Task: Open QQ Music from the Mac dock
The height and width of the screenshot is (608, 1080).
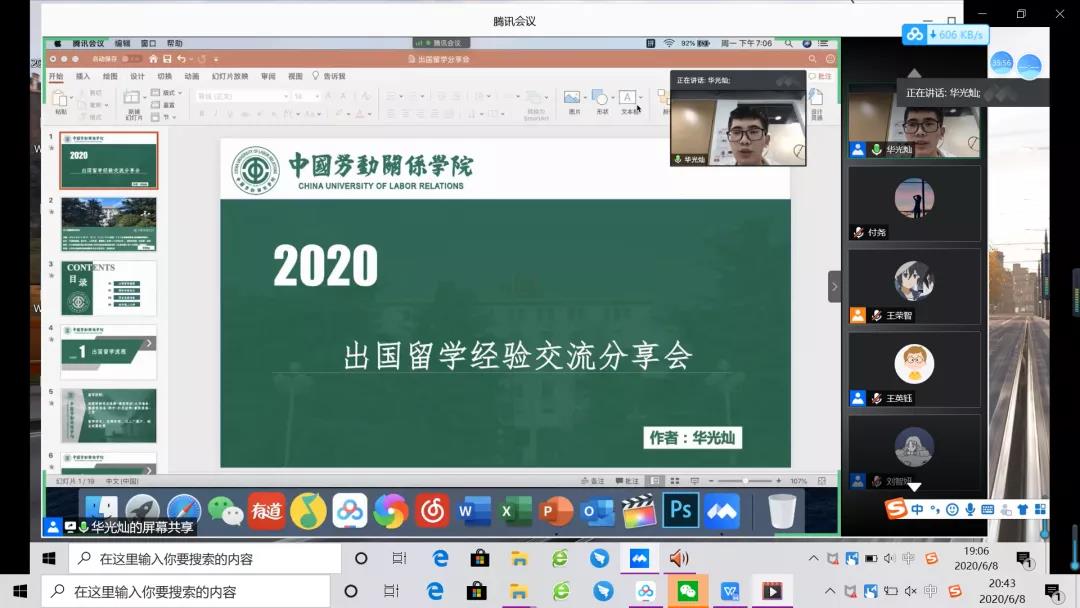Action: point(308,511)
